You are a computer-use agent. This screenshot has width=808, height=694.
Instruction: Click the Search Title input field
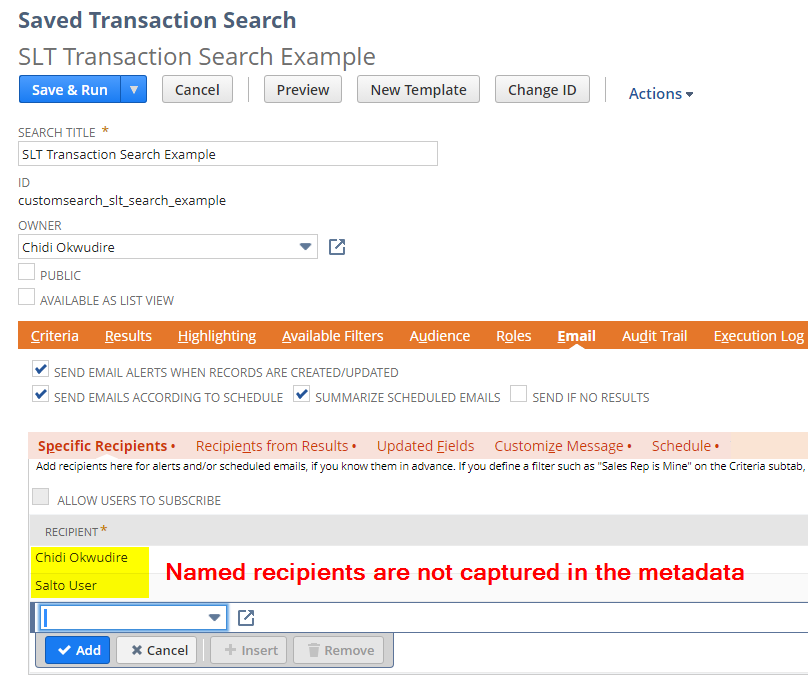[x=227, y=153]
